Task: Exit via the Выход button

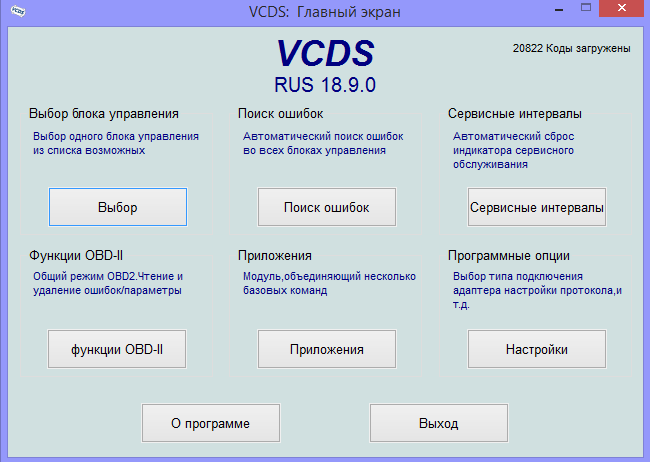Action: (x=439, y=423)
